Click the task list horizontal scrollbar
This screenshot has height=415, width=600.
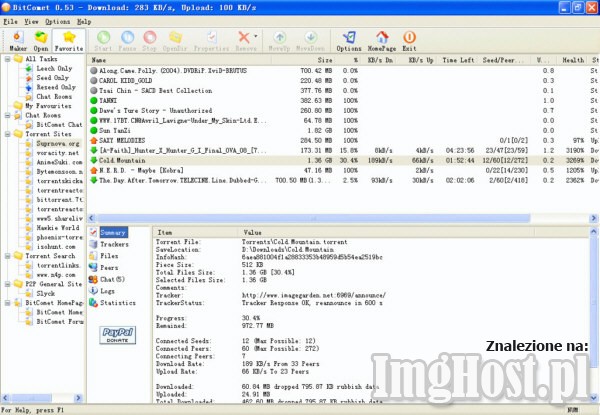click(313, 218)
